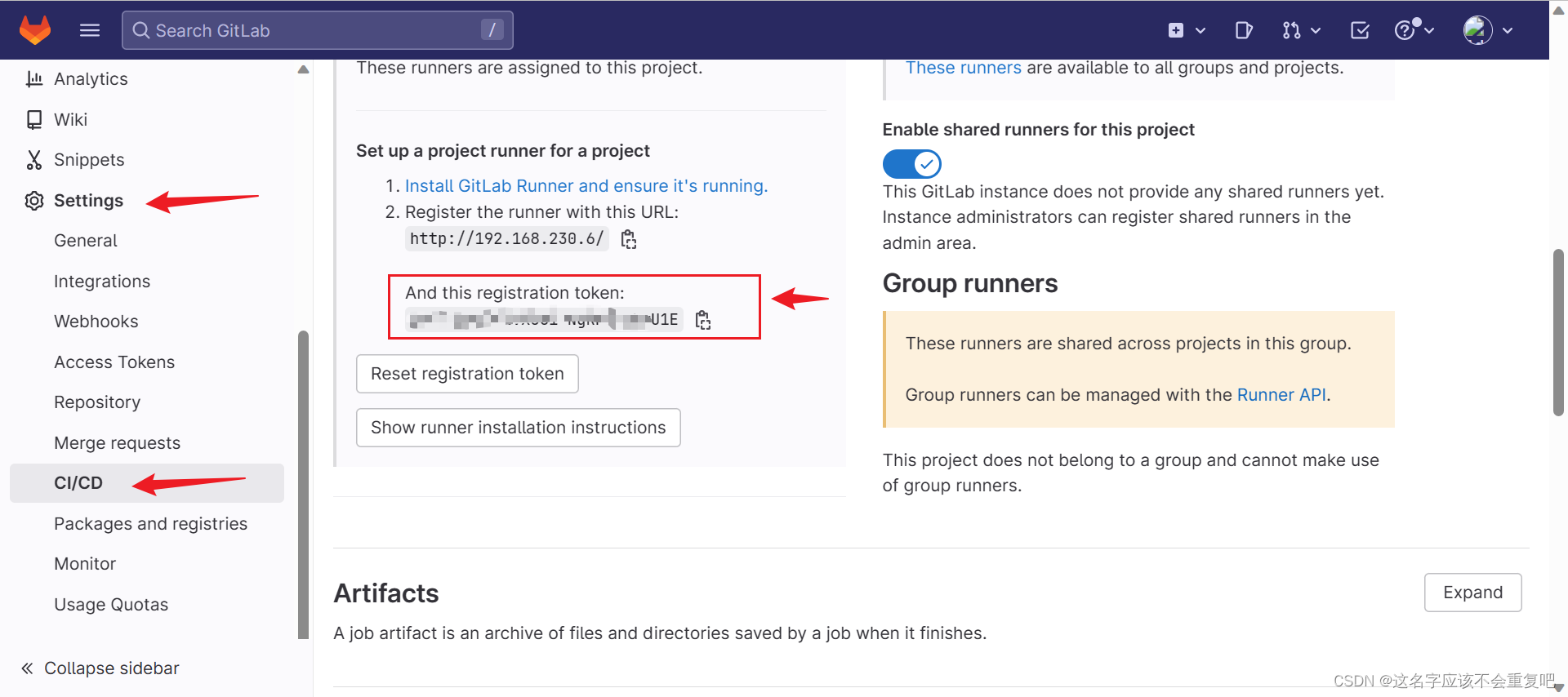Expand the user menu chevron
The image size is (1568, 697).
point(1508,30)
